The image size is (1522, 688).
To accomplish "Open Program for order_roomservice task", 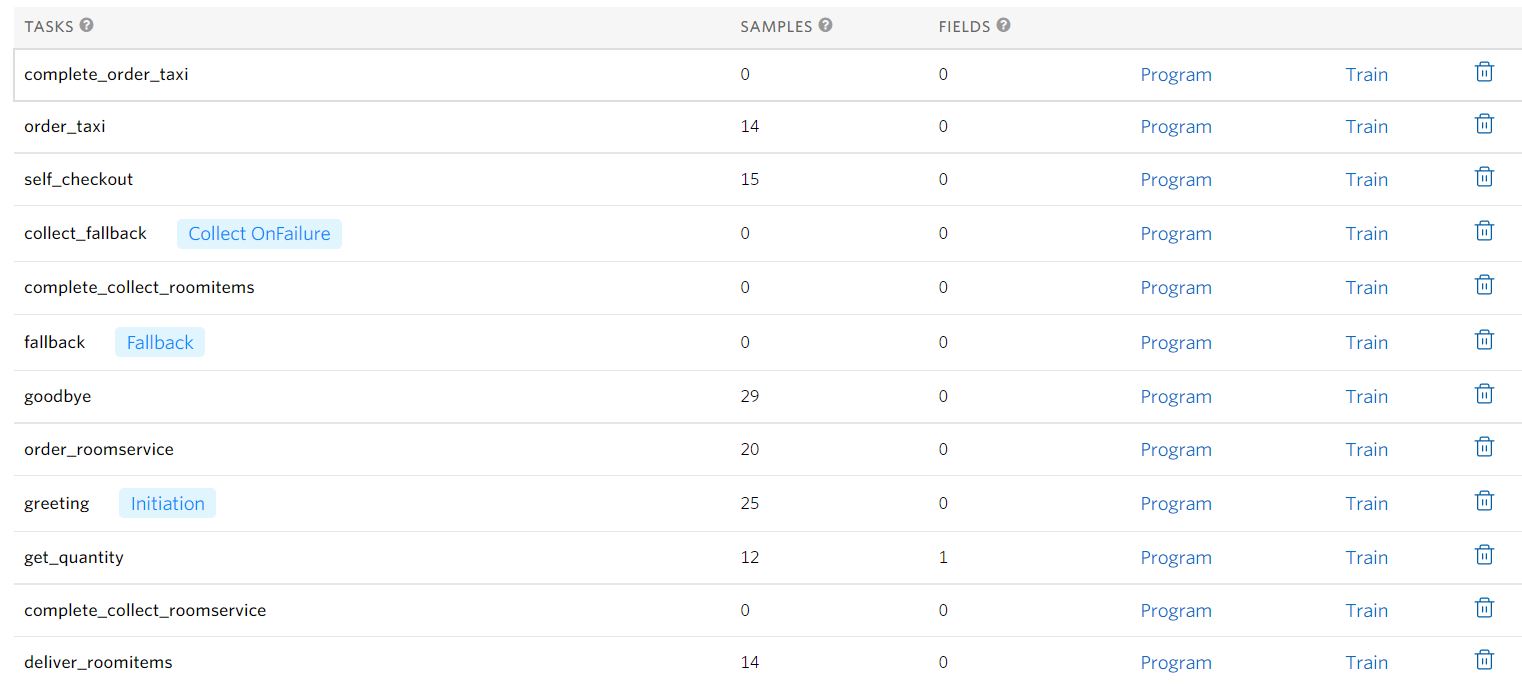I will [1175, 450].
